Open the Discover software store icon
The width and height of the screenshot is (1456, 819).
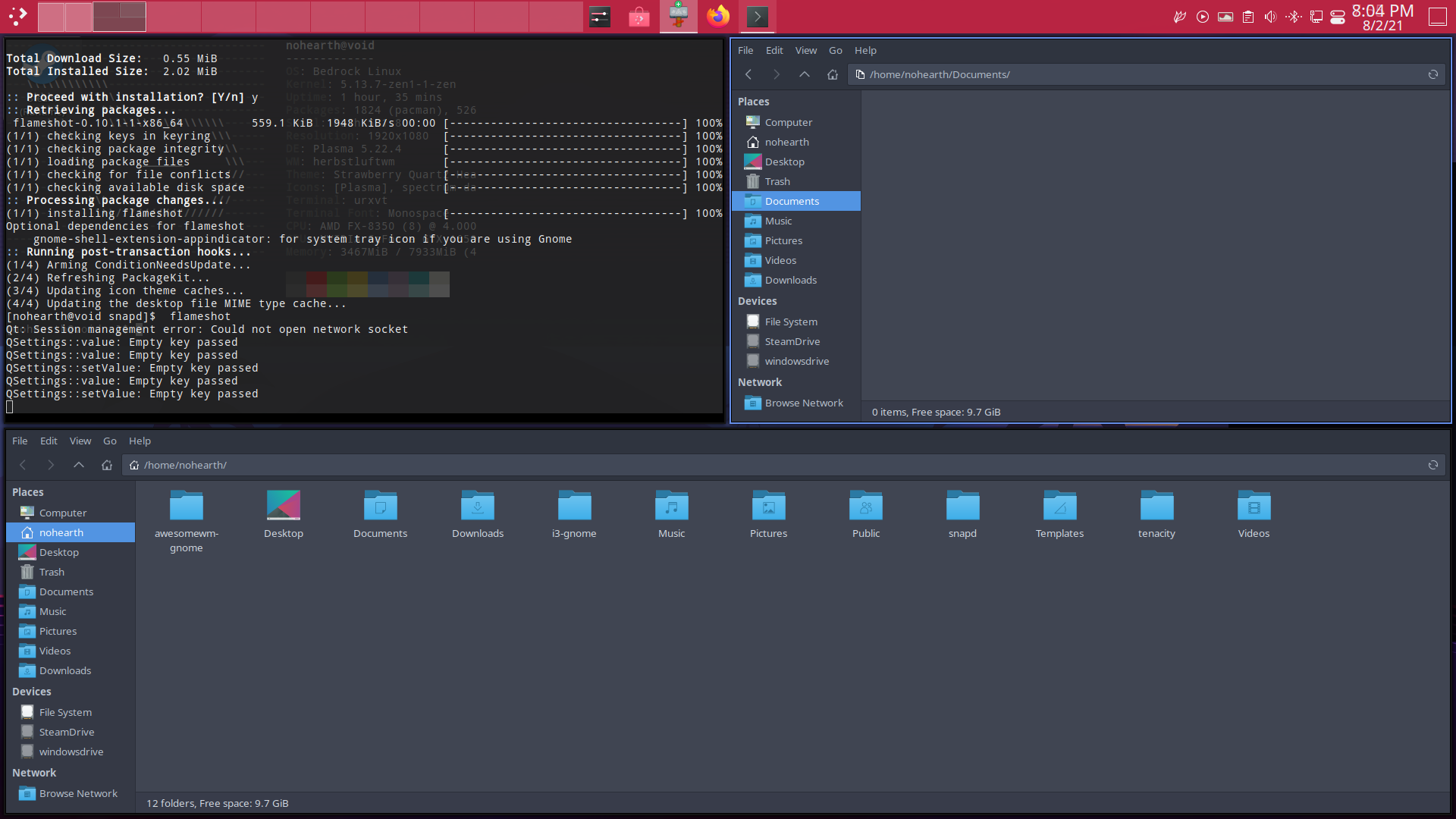coord(639,16)
